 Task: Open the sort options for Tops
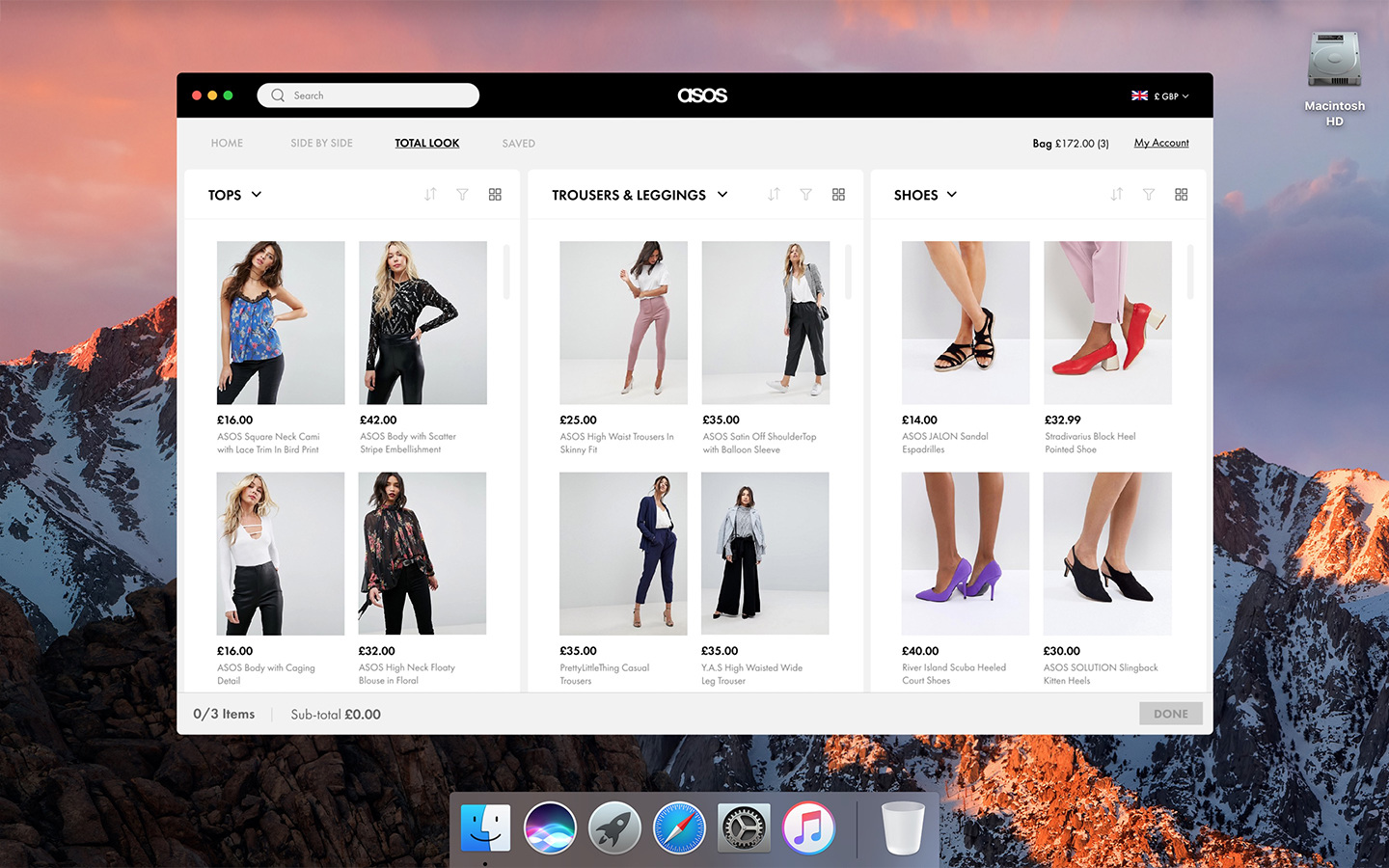430,194
